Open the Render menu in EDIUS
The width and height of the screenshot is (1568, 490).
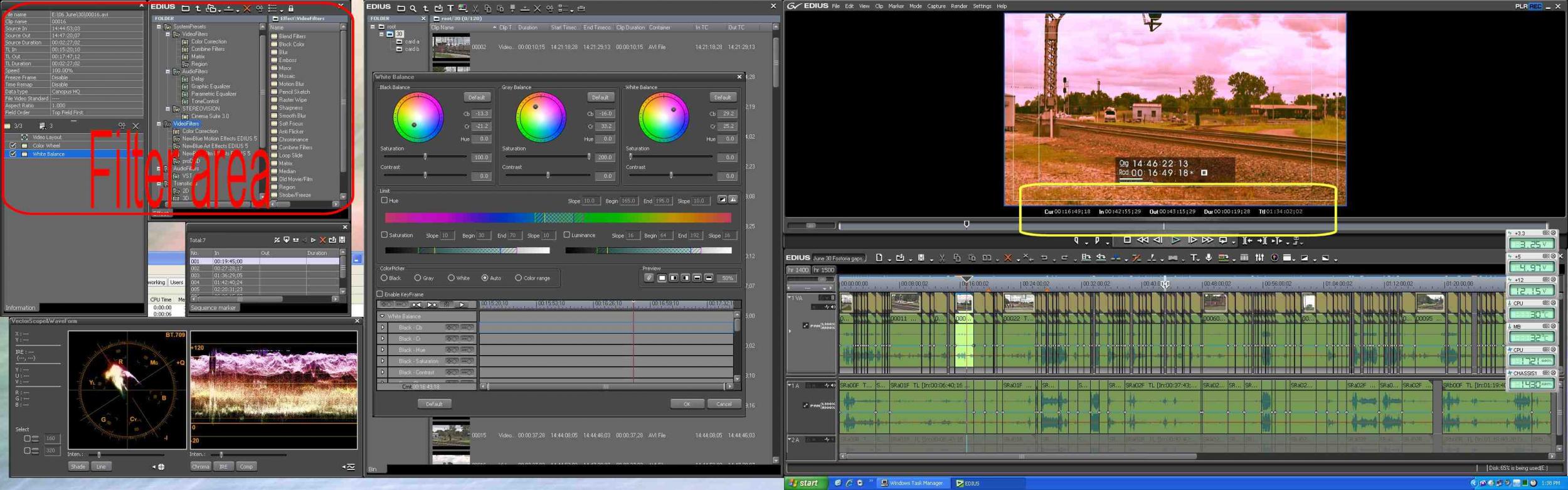(x=958, y=6)
